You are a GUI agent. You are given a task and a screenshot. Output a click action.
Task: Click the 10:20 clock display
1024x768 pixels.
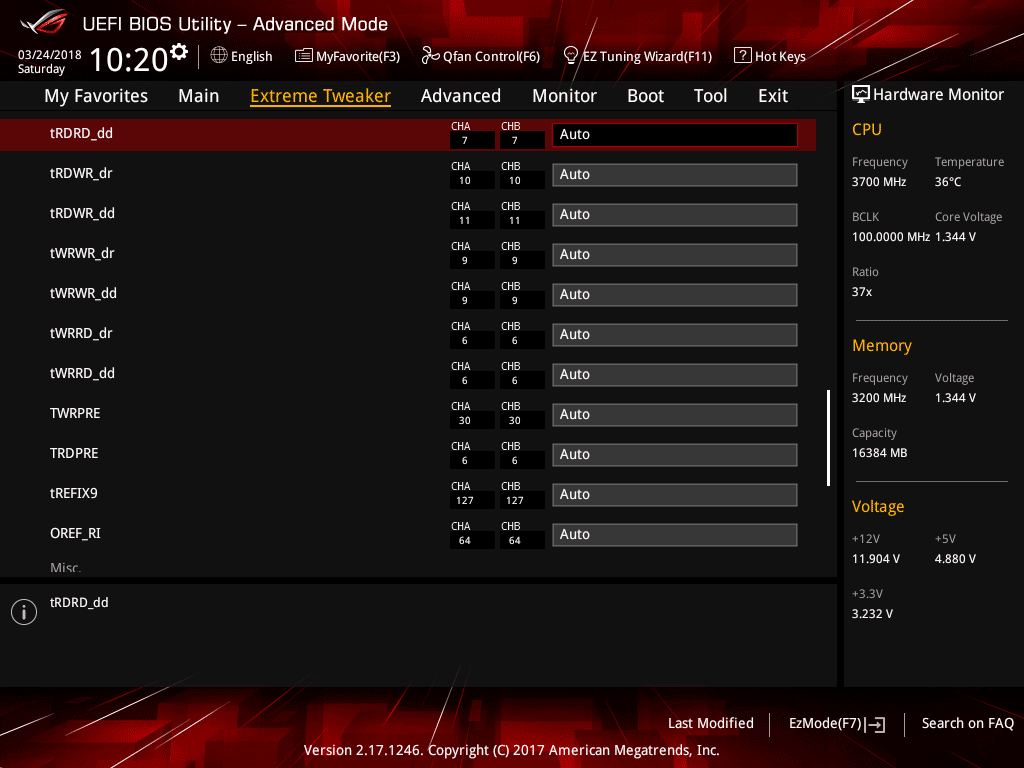click(x=129, y=60)
